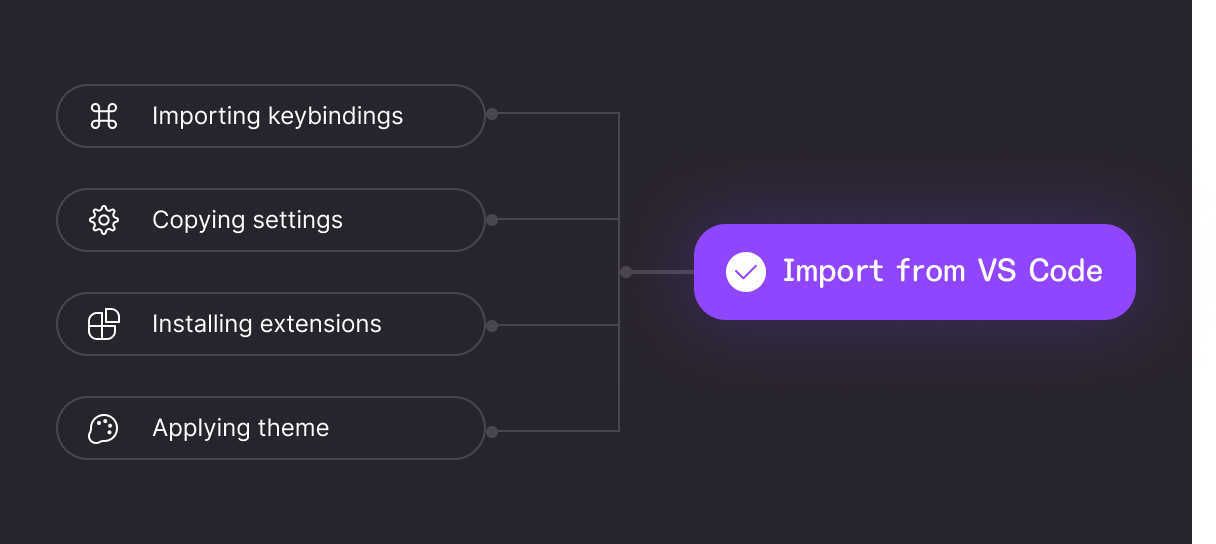Click the horizontal line from Applying theme dot
The height and width of the screenshot is (544, 1216).
coord(558,431)
